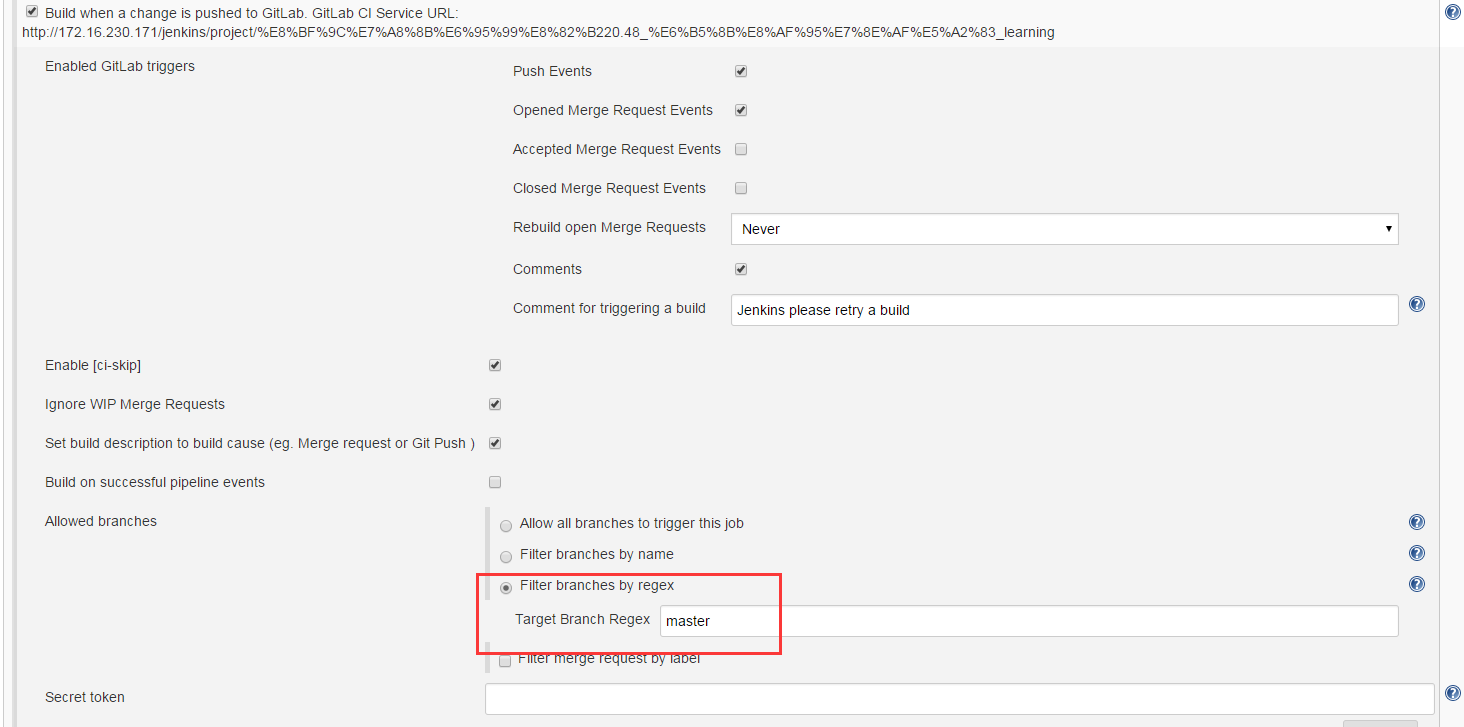Open Rebuild open Merge Requests dropdown

1065,229
